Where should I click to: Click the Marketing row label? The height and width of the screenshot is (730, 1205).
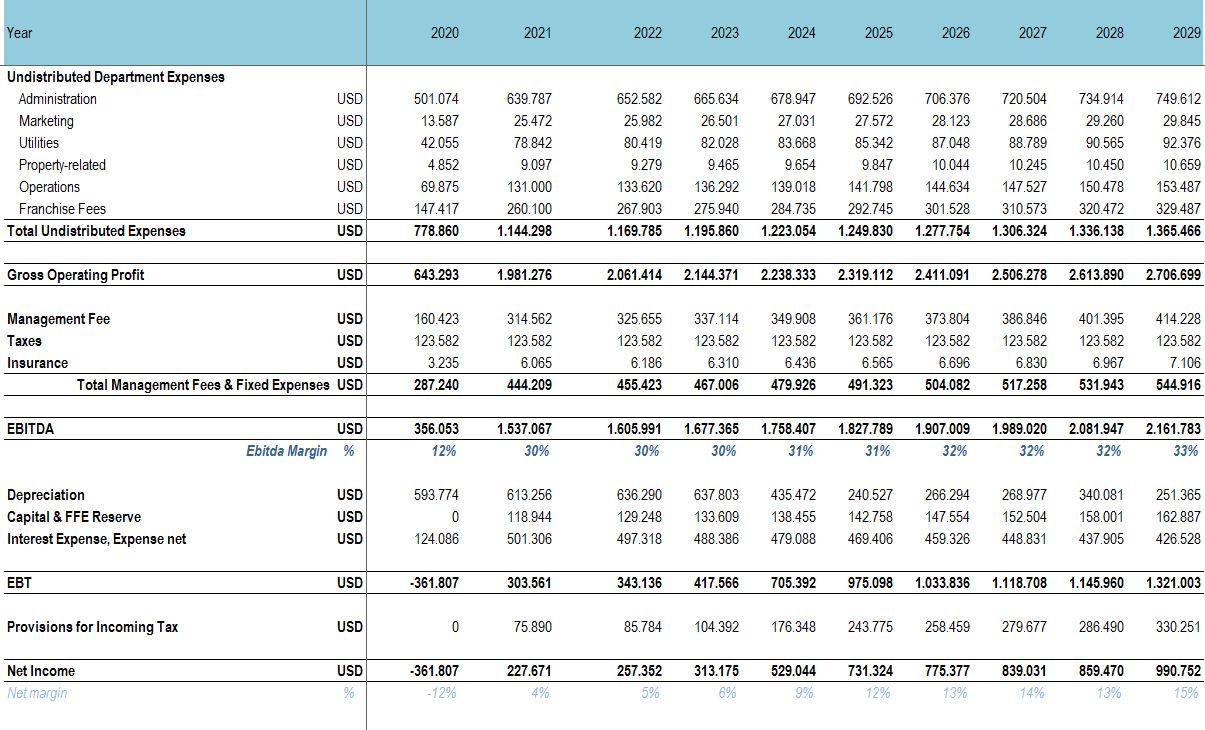click(46, 121)
